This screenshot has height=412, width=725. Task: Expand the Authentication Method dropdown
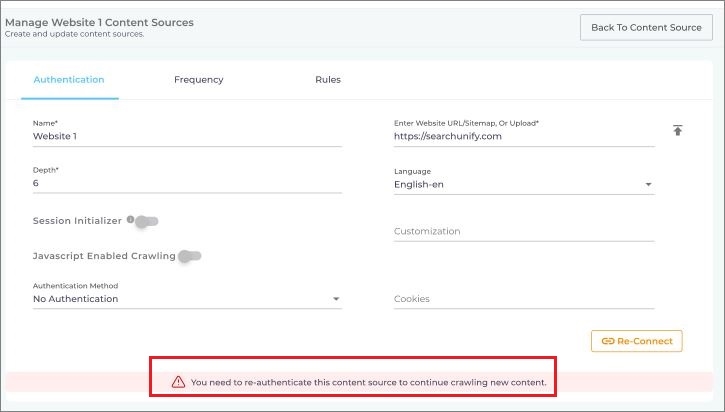click(x=187, y=299)
